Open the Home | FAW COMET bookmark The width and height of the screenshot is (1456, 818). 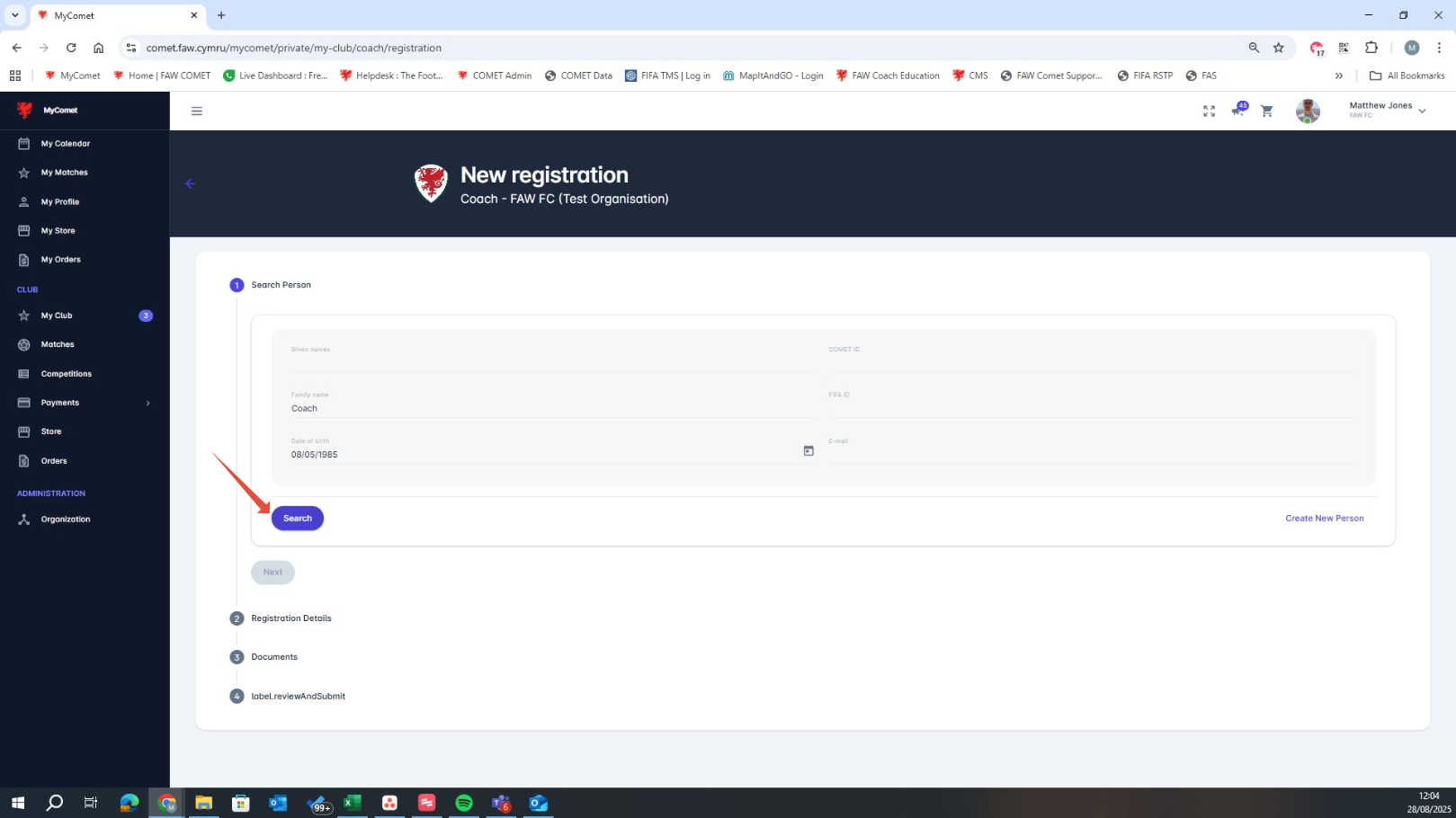[x=162, y=76]
